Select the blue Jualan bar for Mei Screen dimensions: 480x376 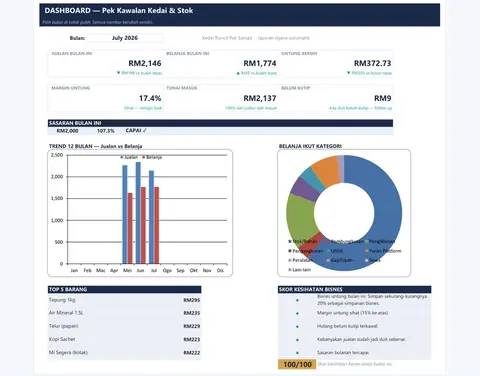[x=125, y=214]
